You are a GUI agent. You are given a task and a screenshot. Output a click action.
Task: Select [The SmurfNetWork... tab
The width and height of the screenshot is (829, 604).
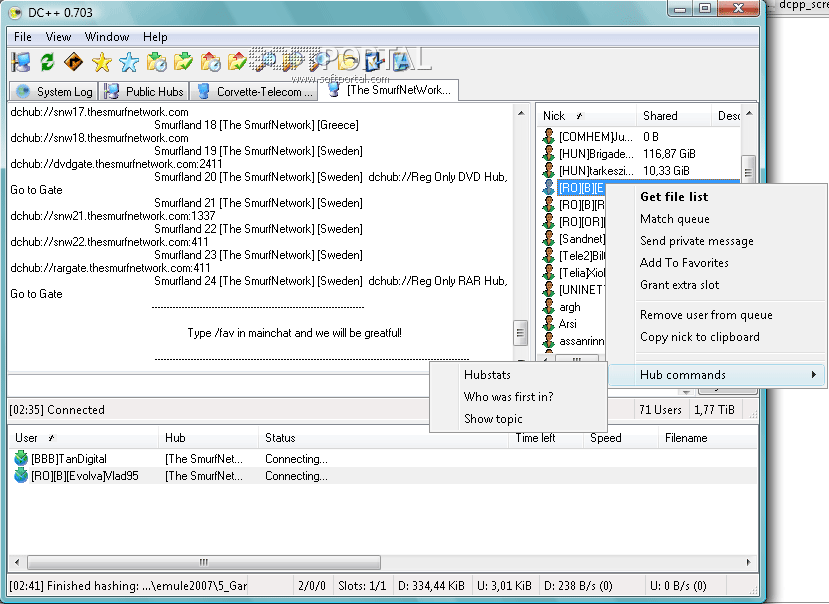coord(390,89)
